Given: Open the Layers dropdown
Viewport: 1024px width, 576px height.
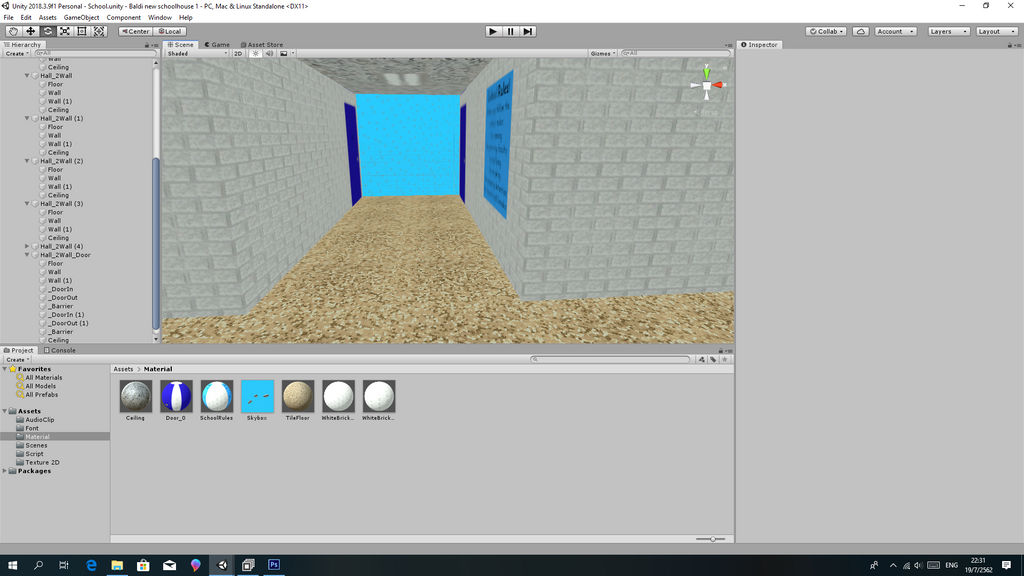Looking at the screenshot, I should (948, 31).
